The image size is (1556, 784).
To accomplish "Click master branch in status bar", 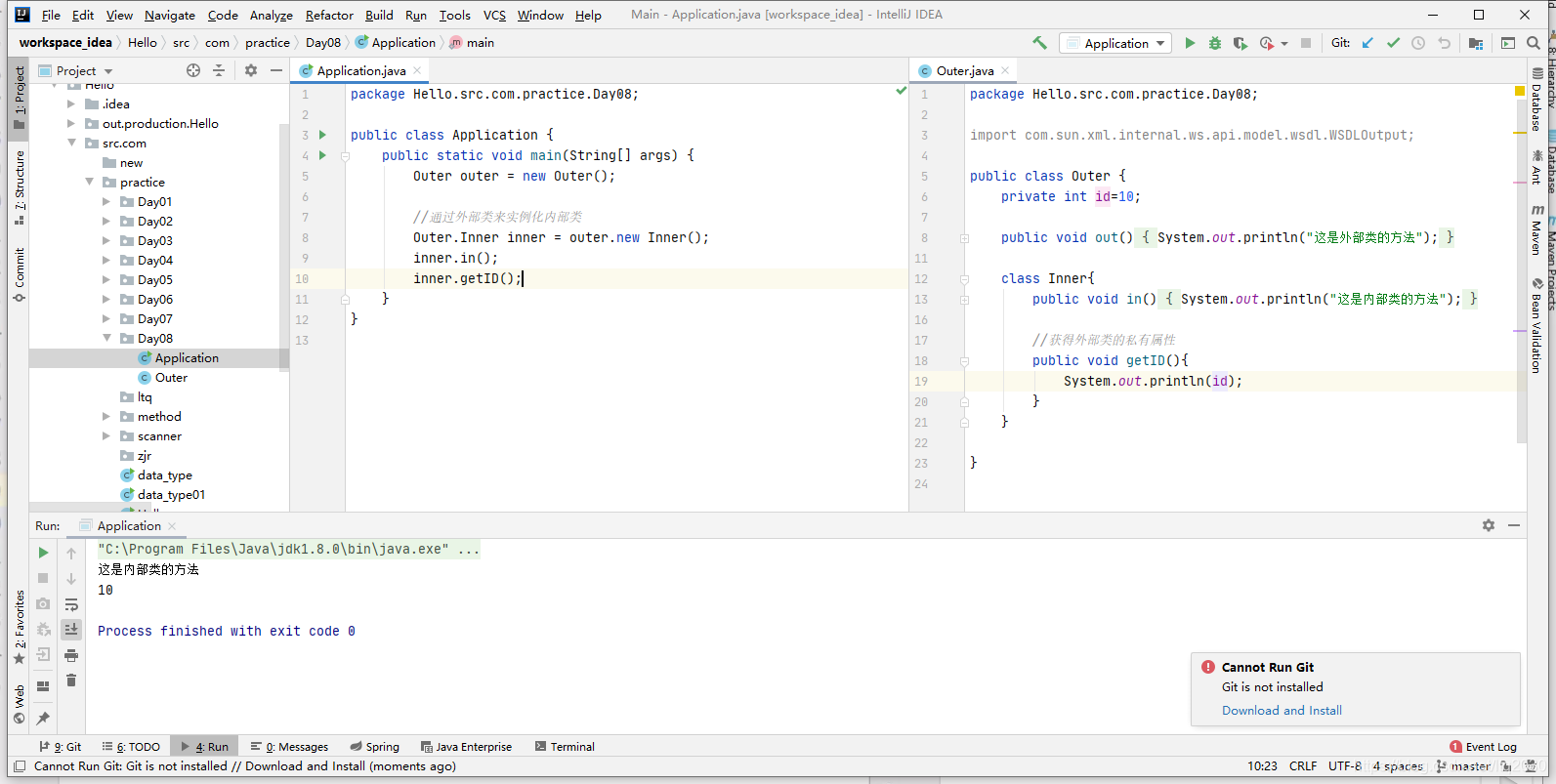I will (x=1463, y=765).
